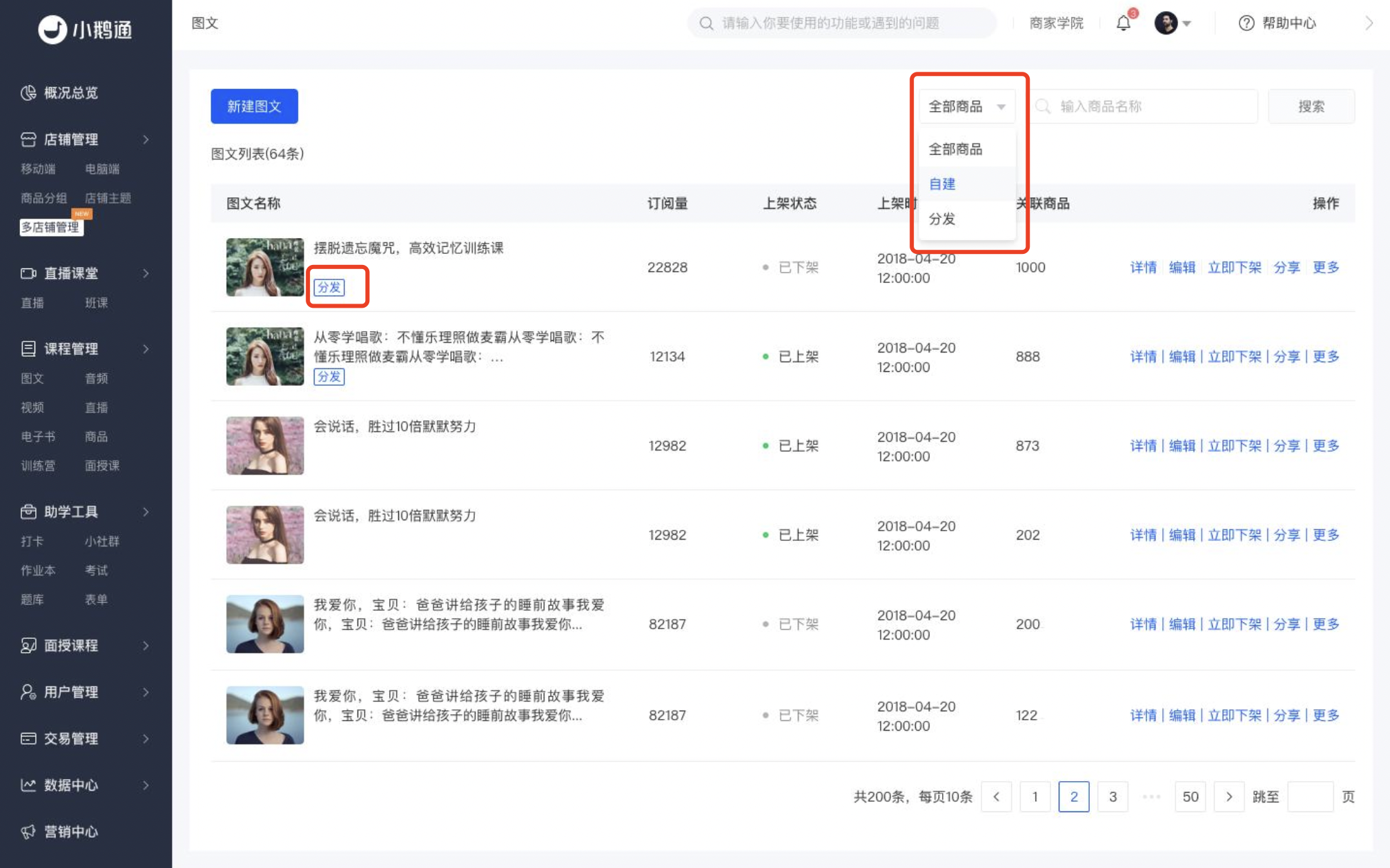Screen dimensions: 1390x868
Task: Click the 面授课程 icon
Action: pos(28,645)
